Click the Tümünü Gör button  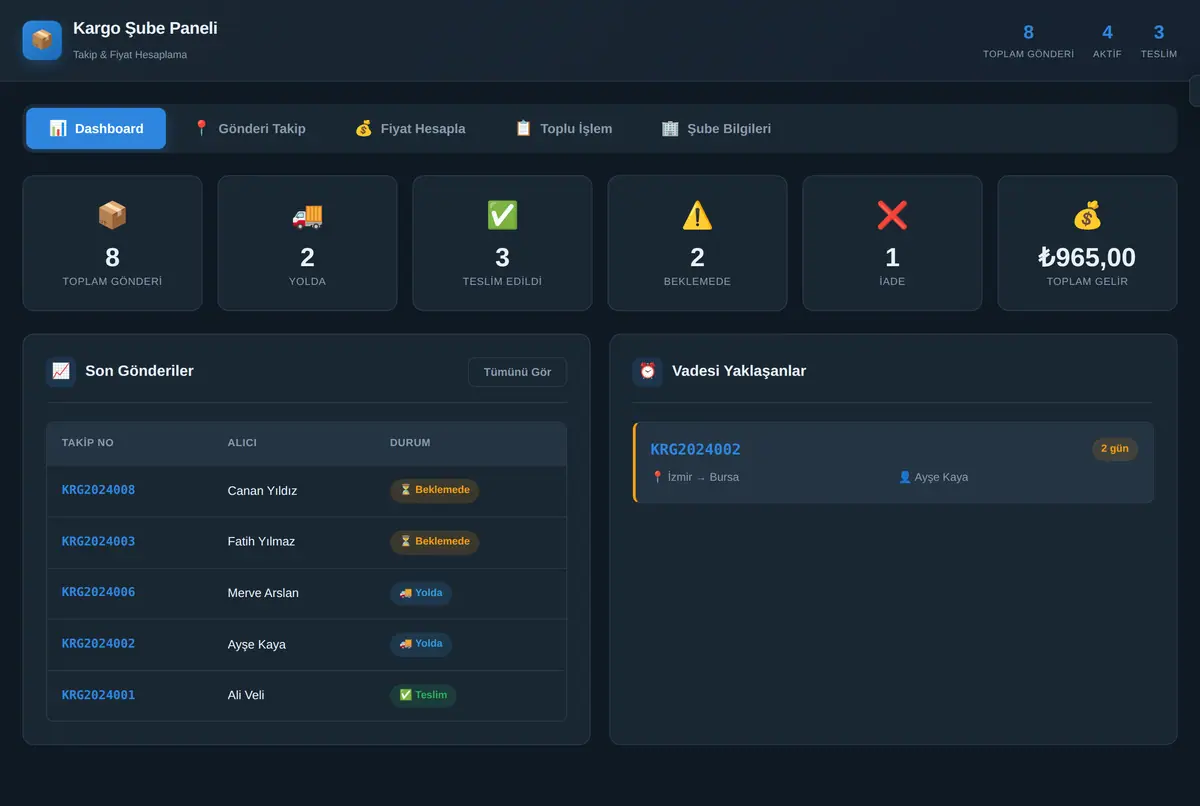[517, 372]
